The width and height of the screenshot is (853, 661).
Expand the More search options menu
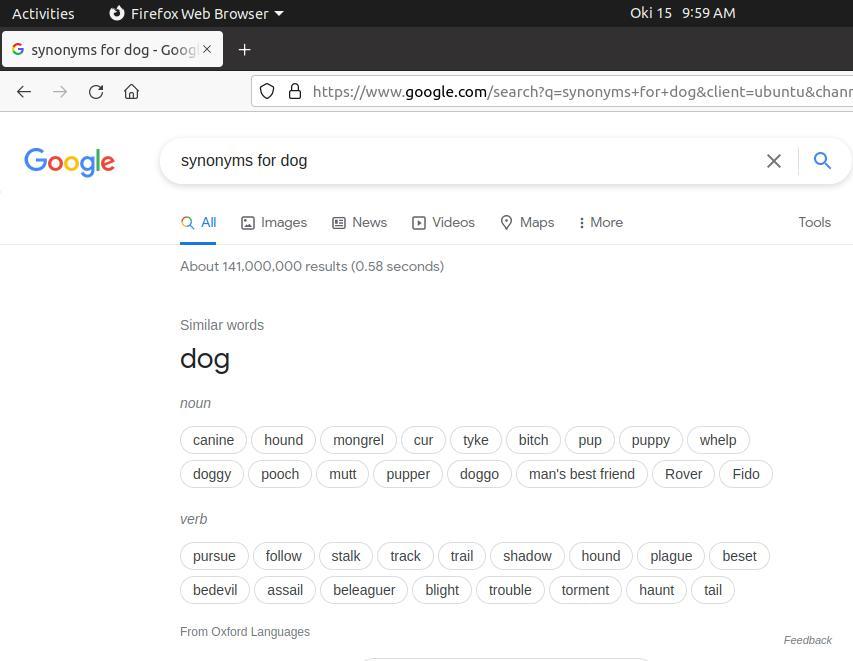601,223
